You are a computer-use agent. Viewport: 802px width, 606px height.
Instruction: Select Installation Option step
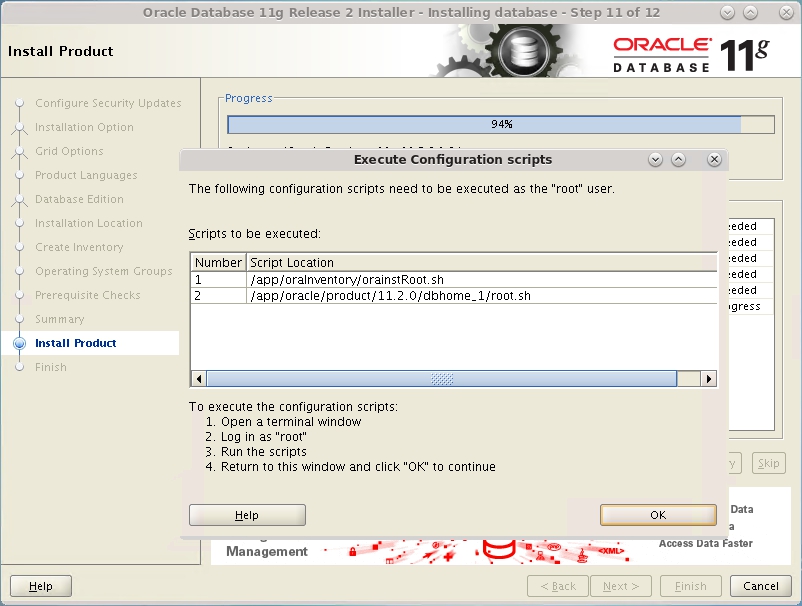point(84,127)
